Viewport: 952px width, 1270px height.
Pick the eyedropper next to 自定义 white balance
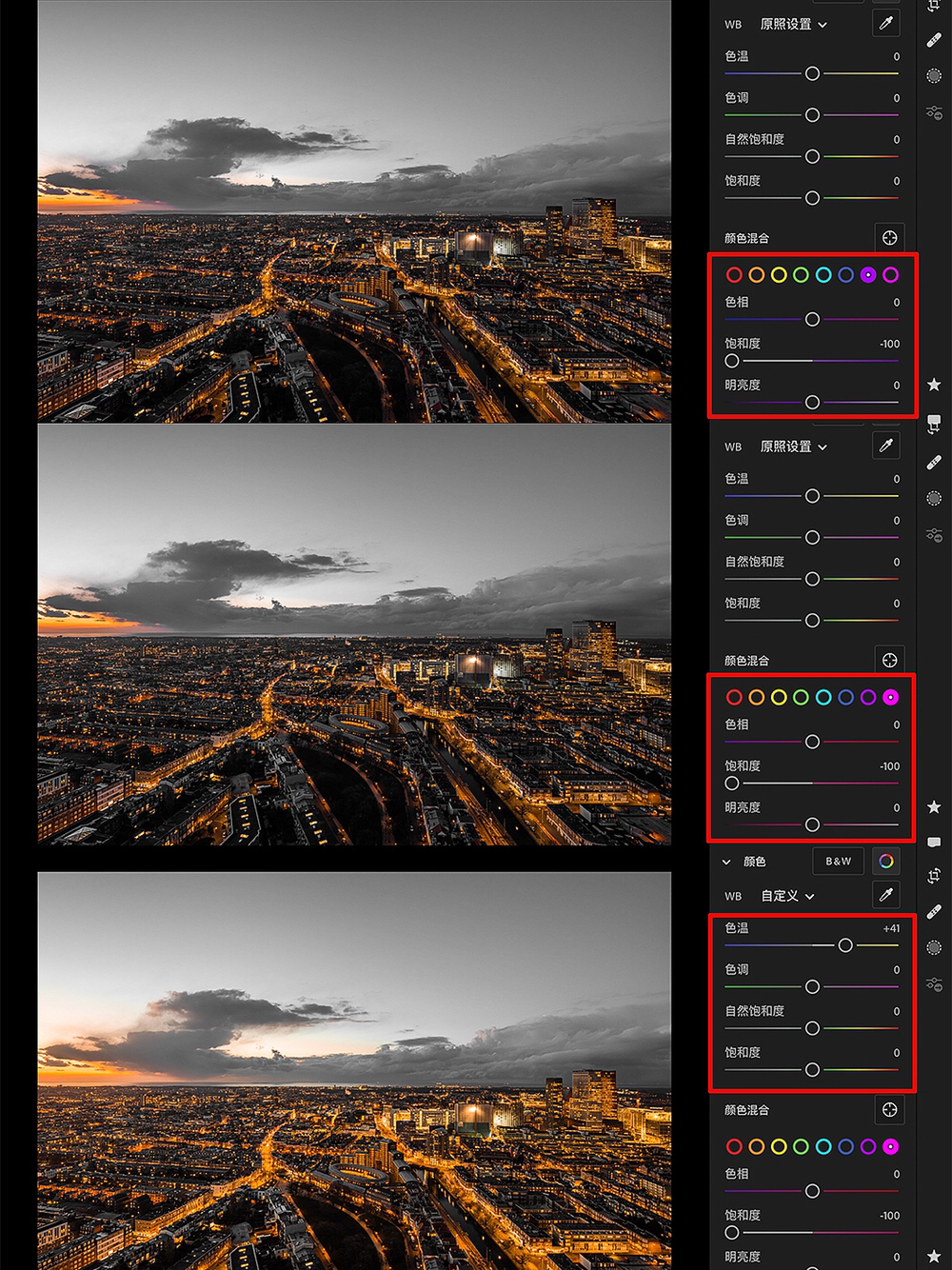886,895
